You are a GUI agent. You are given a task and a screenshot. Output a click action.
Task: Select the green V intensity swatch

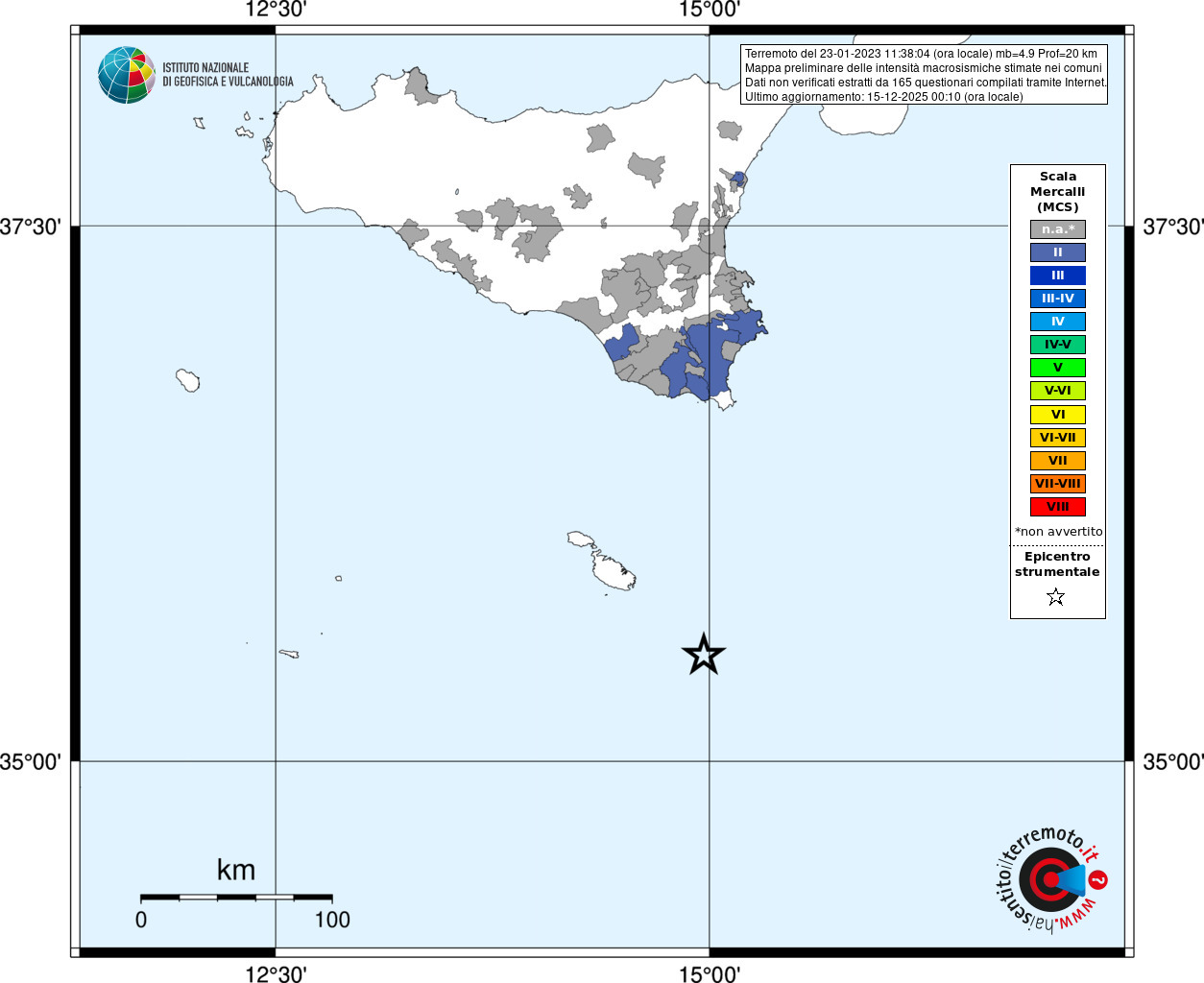coord(1058,368)
